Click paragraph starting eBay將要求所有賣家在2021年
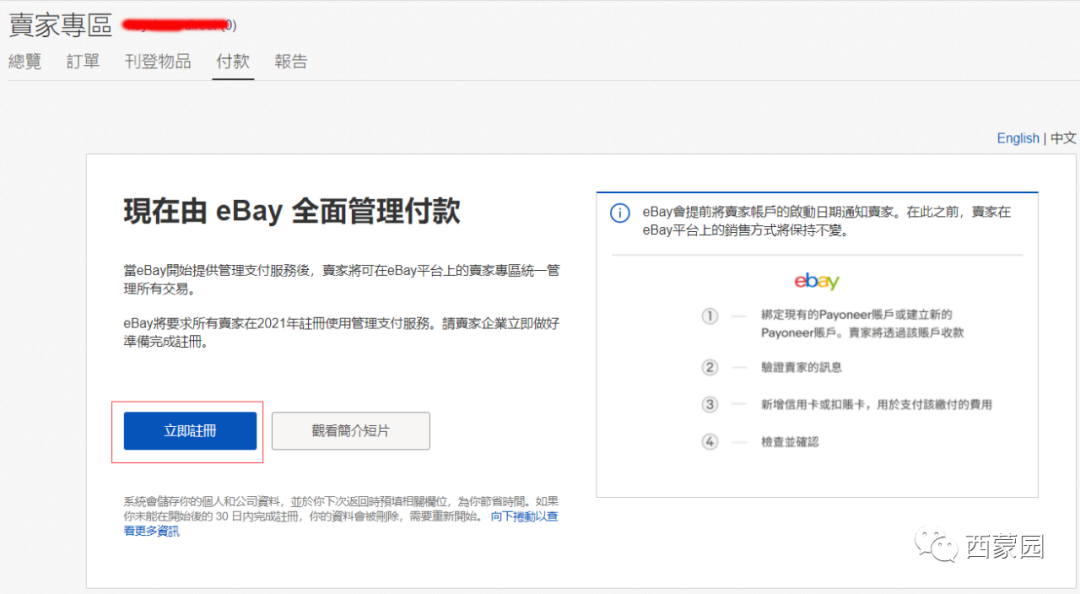Image resolution: width=1080 pixels, height=594 pixels. 342,332
